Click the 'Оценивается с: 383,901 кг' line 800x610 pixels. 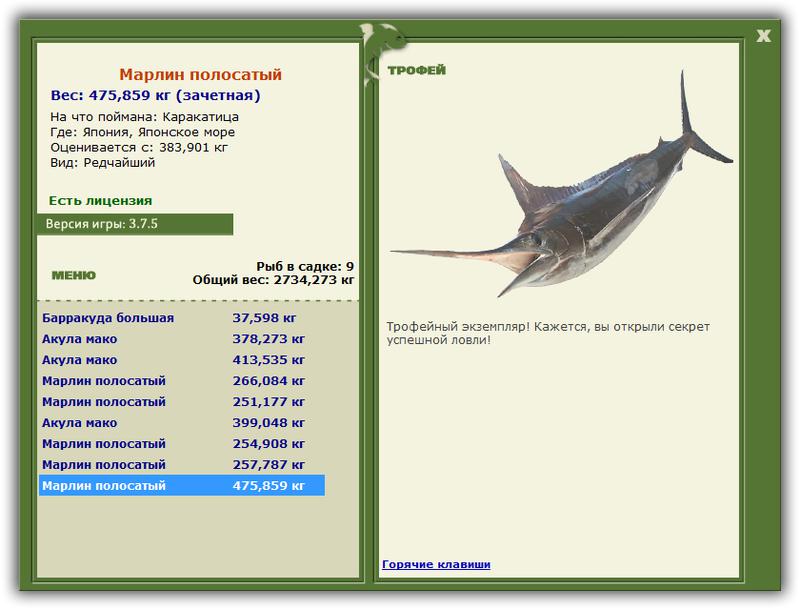pyautogui.click(x=139, y=147)
